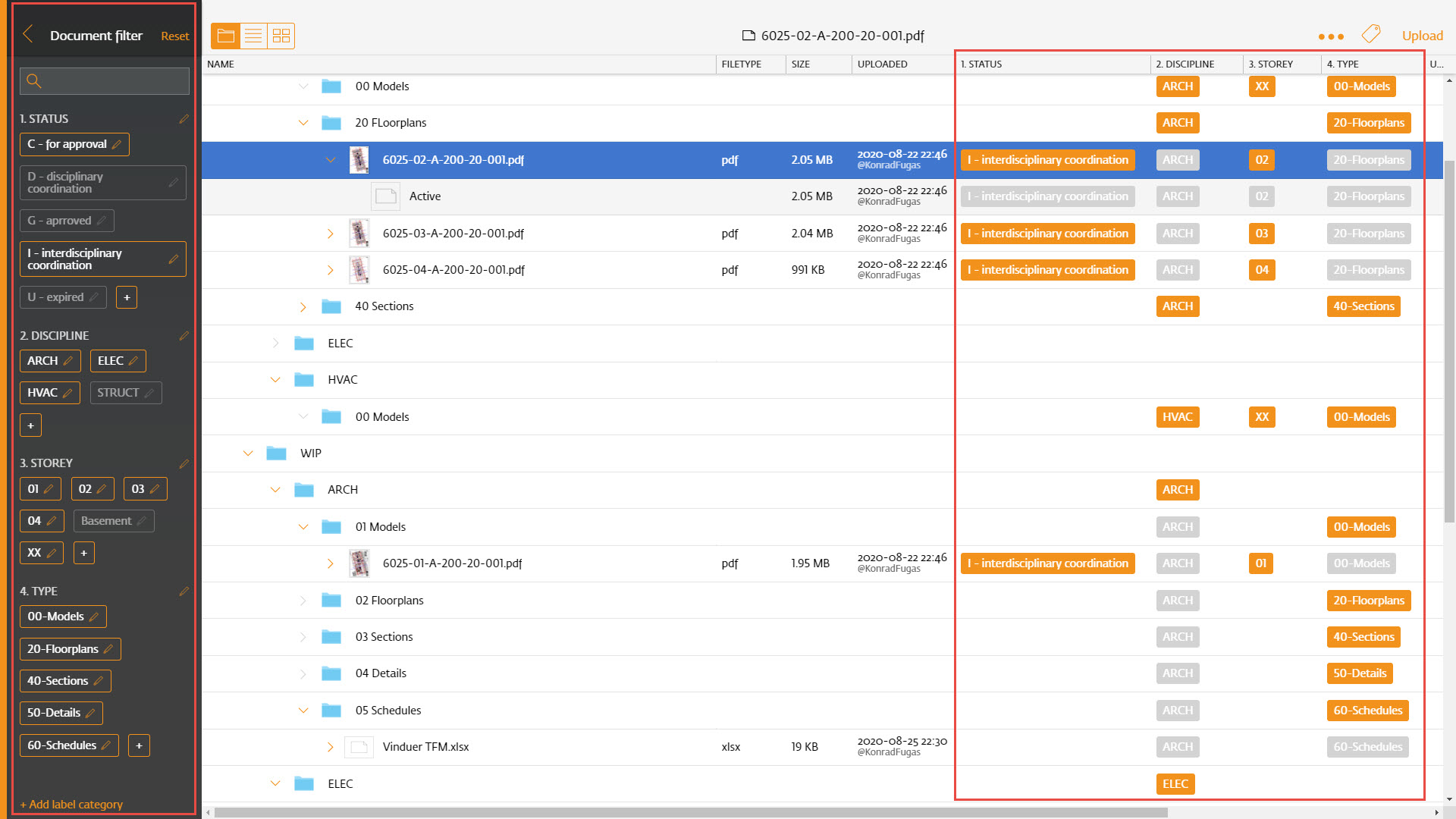
Task: Edit the HVAC label pencil in filter
Action: click(67, 393)
